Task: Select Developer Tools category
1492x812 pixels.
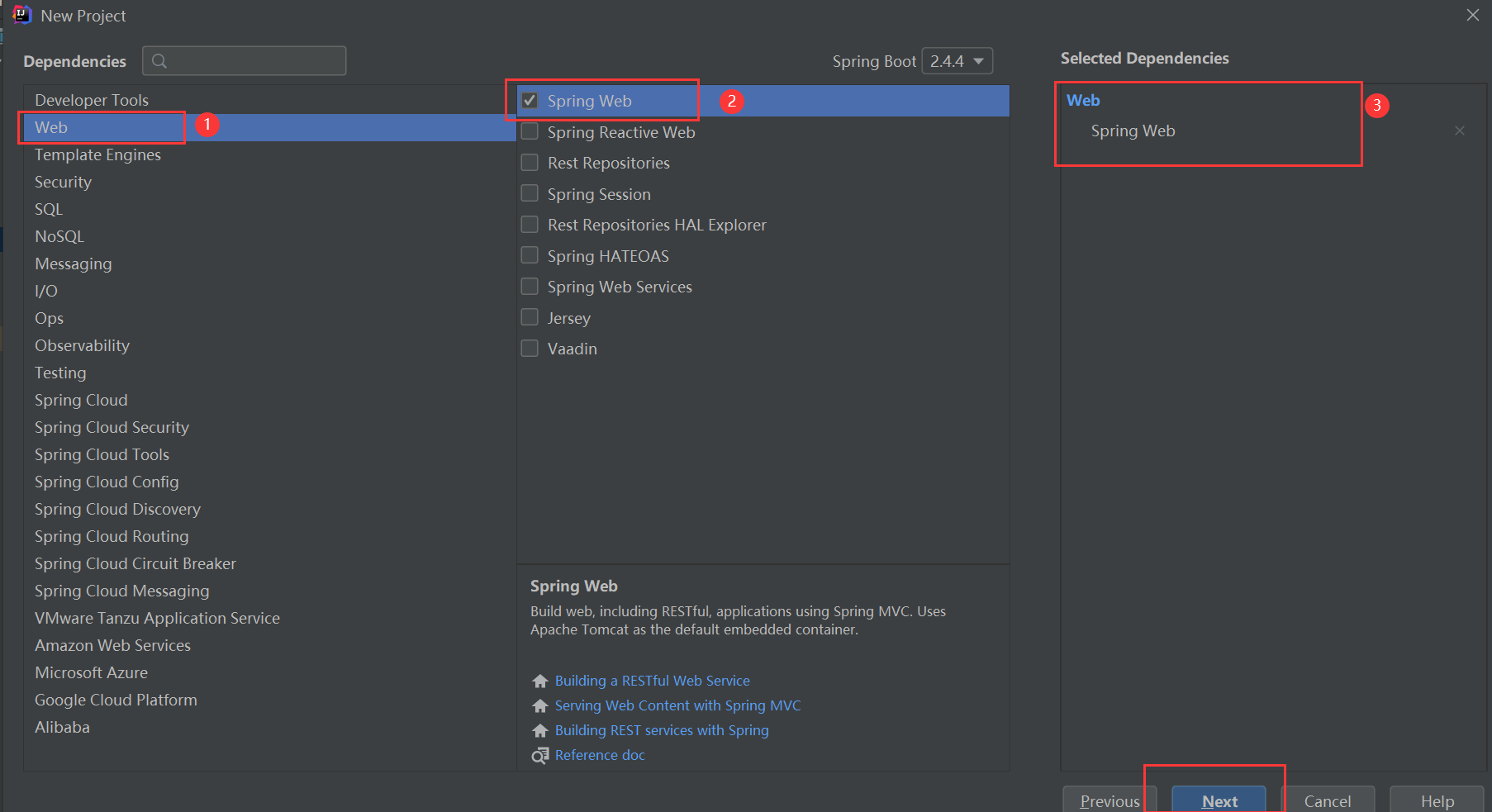Action: pos(270,100)
